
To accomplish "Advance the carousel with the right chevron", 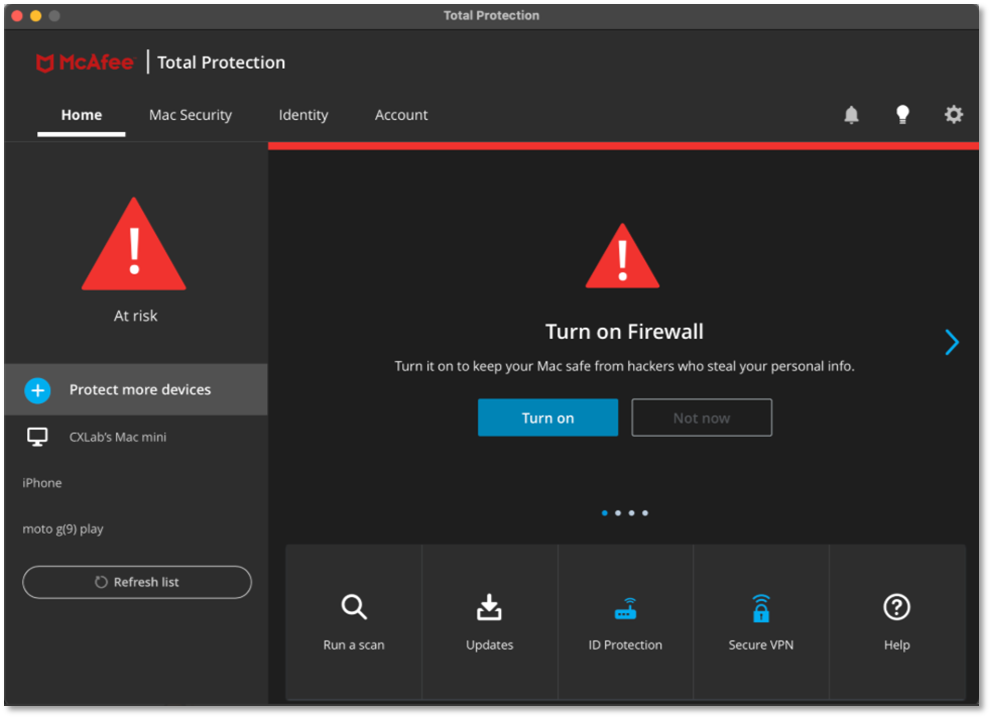I will click(x=951, y=342).
